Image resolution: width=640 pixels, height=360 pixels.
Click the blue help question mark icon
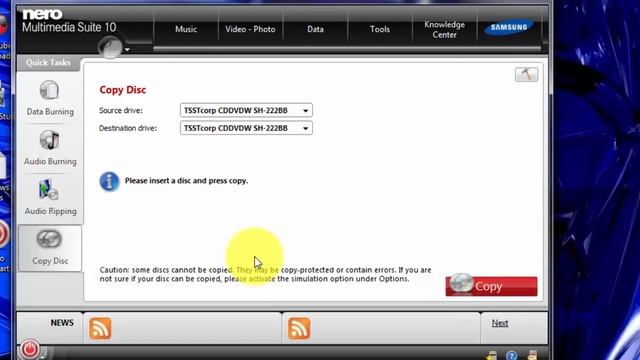point(511,355)
